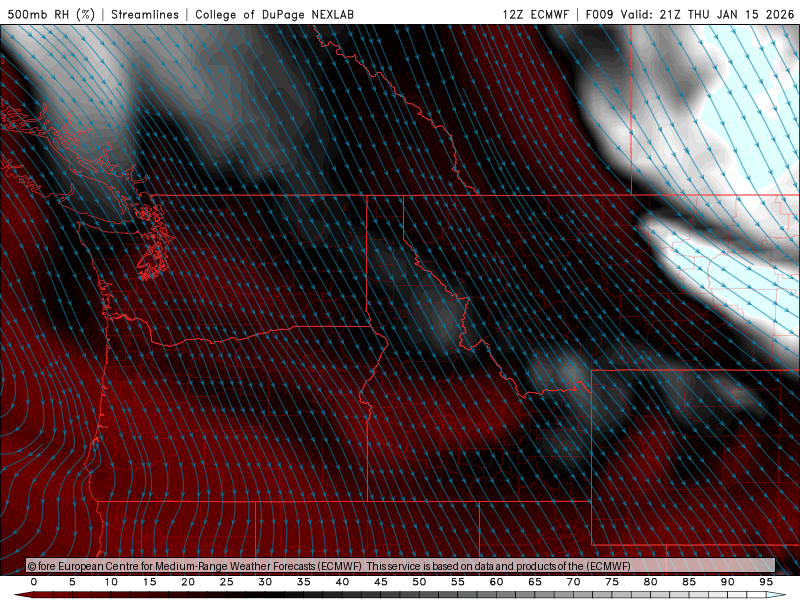The image size is (800, 600).
Task: Click the dark red low-humidity end of color bar
Action: [x=23, y=595]
